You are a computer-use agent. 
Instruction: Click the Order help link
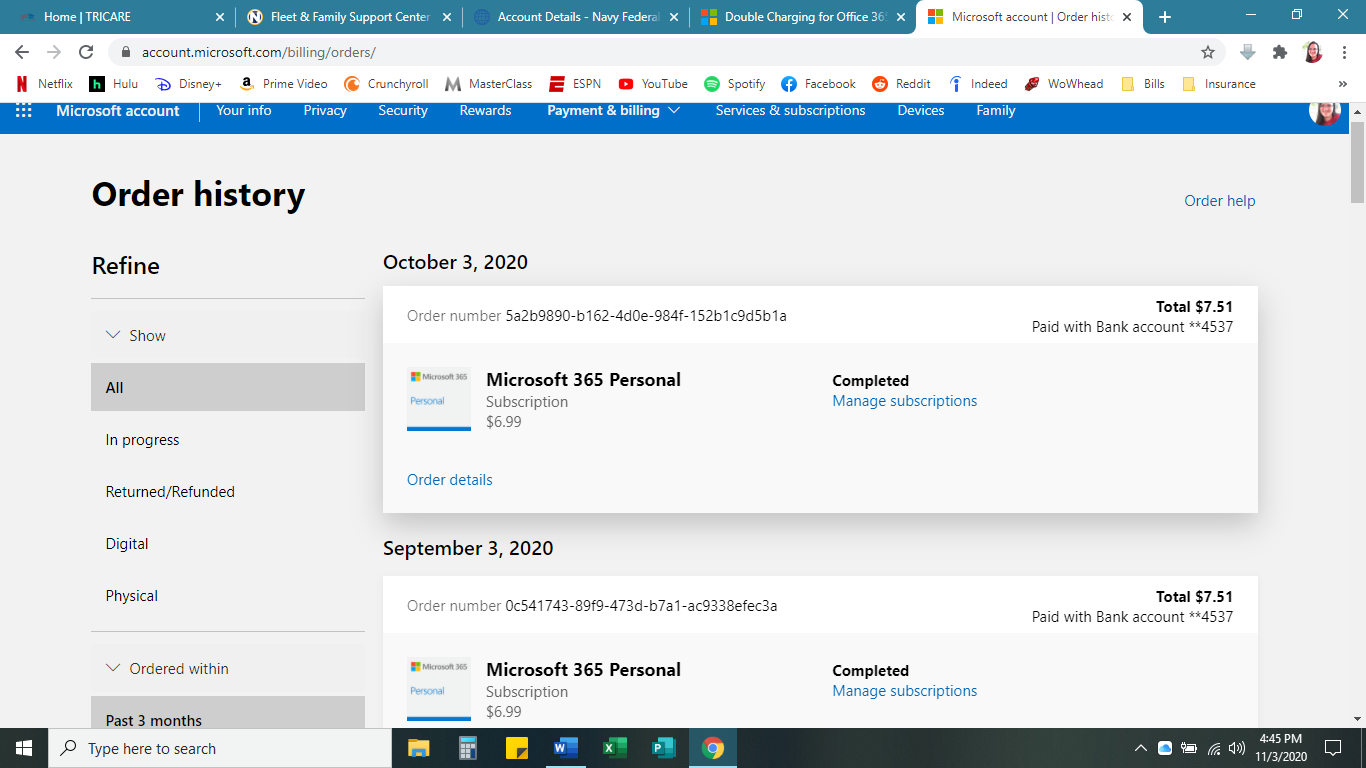point(1219,201)
